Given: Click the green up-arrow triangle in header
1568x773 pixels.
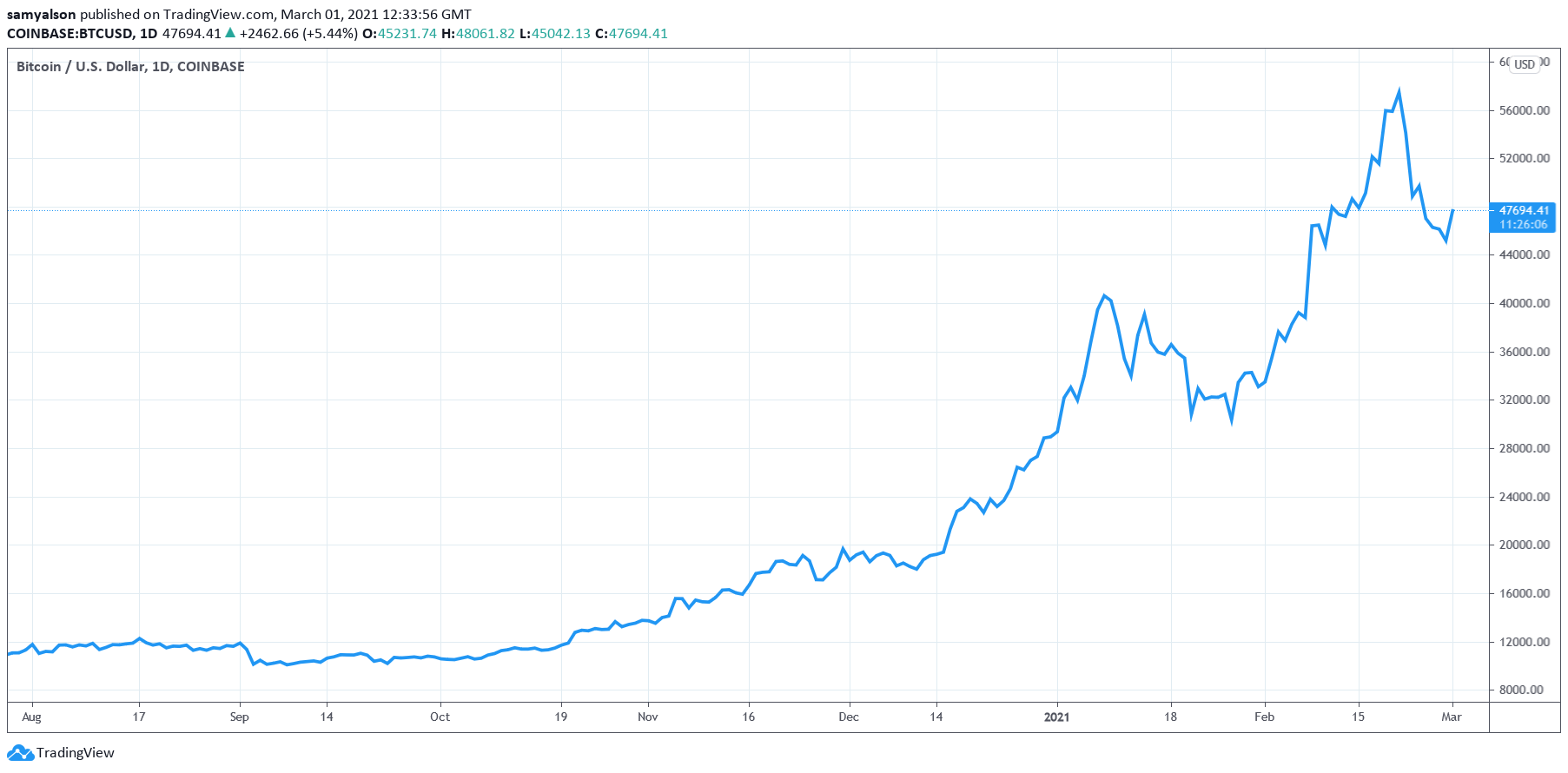Looking at the screenshot, I should [x=230, y=33].
